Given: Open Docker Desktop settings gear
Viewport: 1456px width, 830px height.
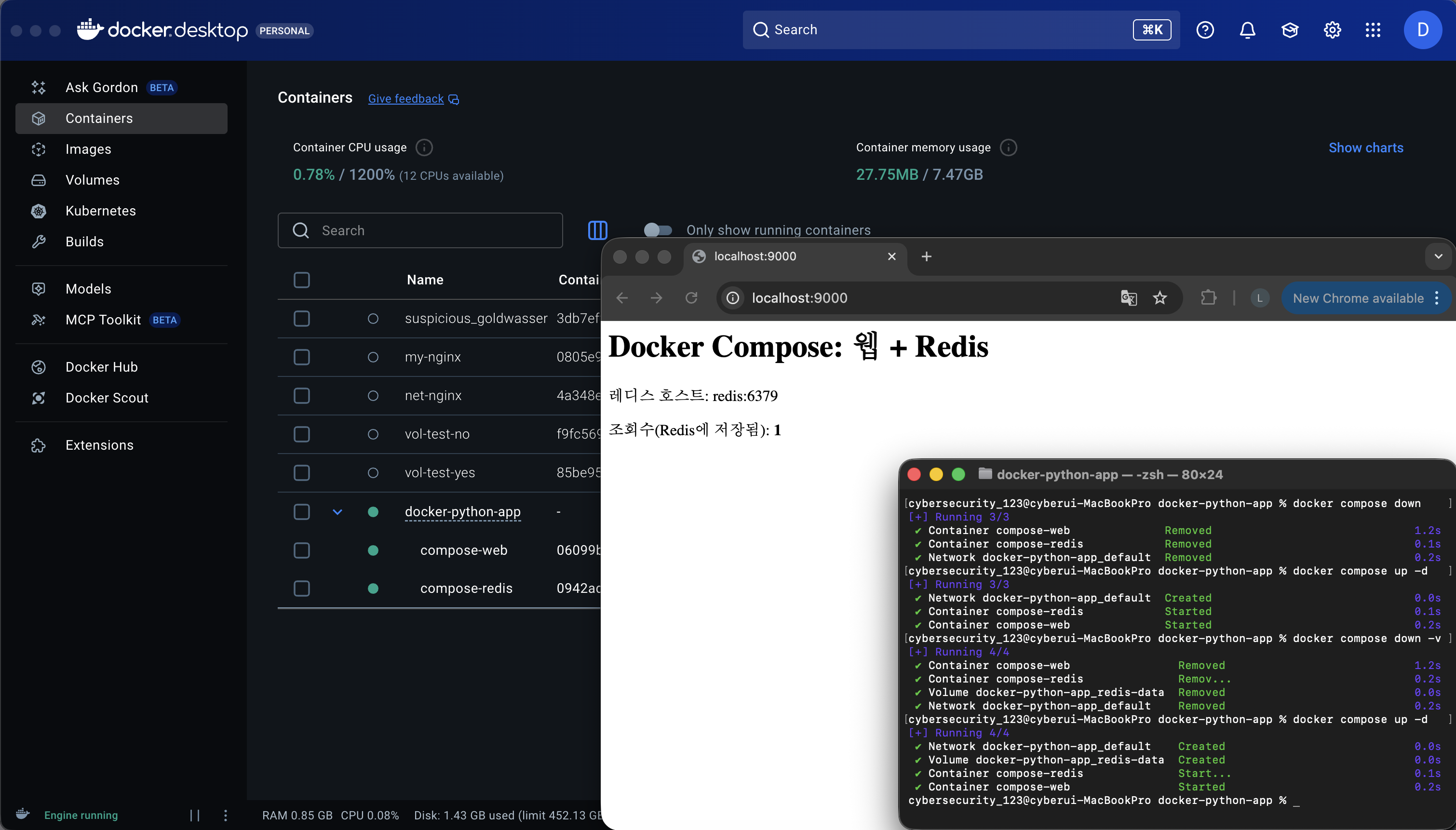Looking at the screenshot, I should point(1332,30).
